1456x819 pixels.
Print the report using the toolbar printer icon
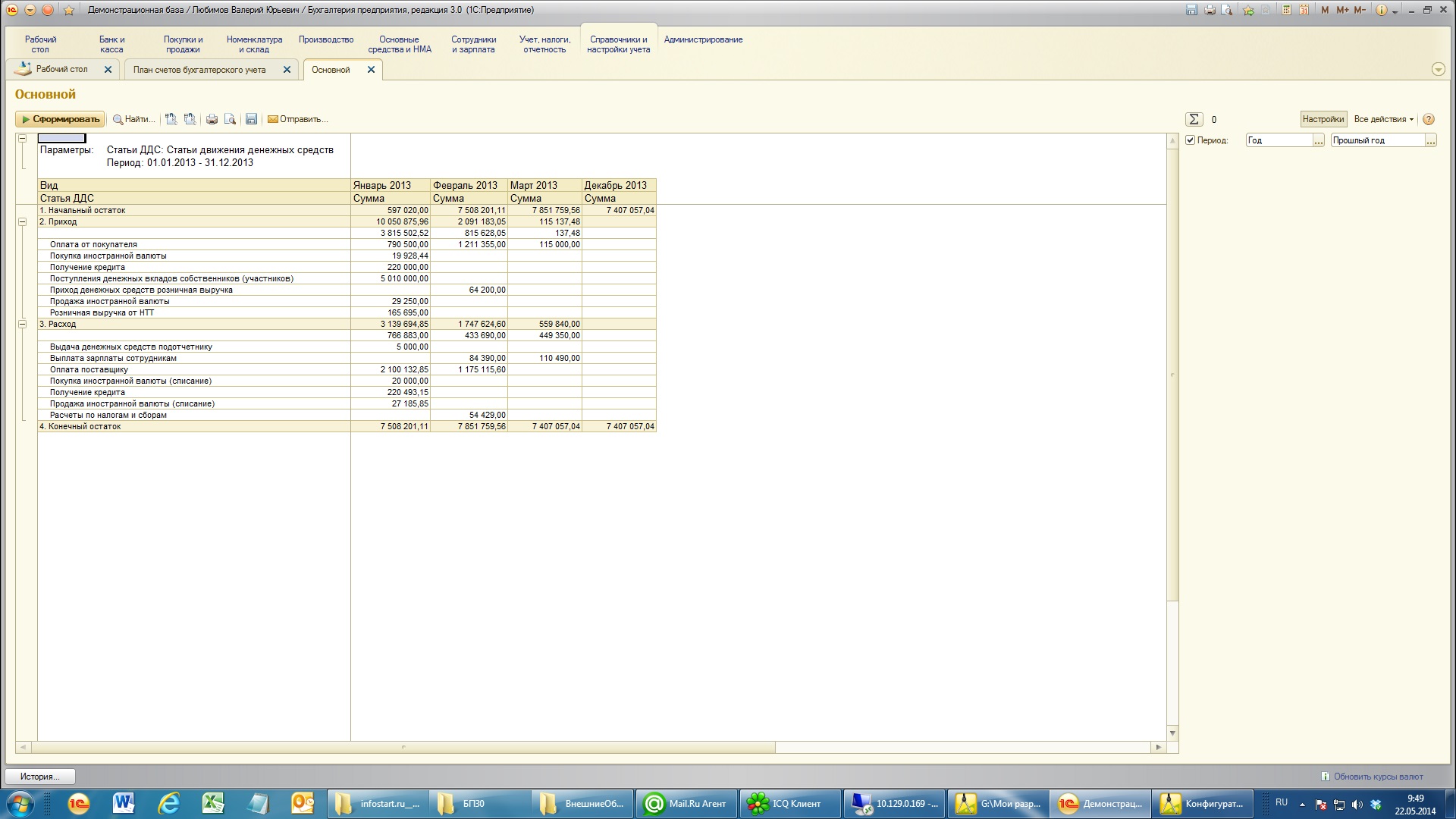pyautogui.click(x=212, y=119)
